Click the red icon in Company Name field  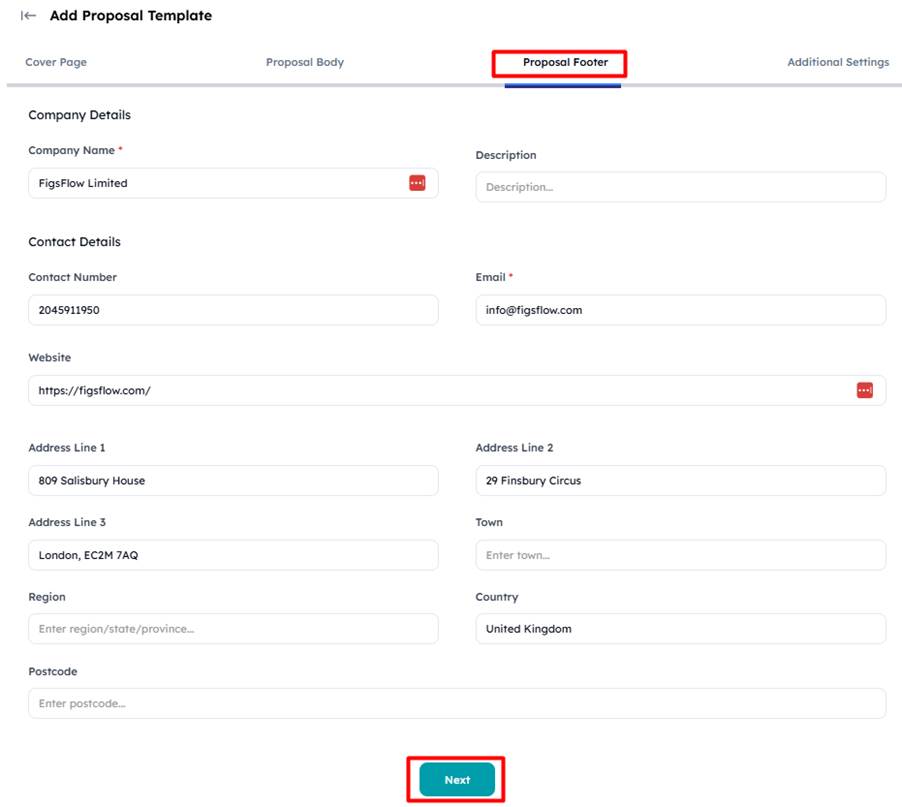click(417, 183)
